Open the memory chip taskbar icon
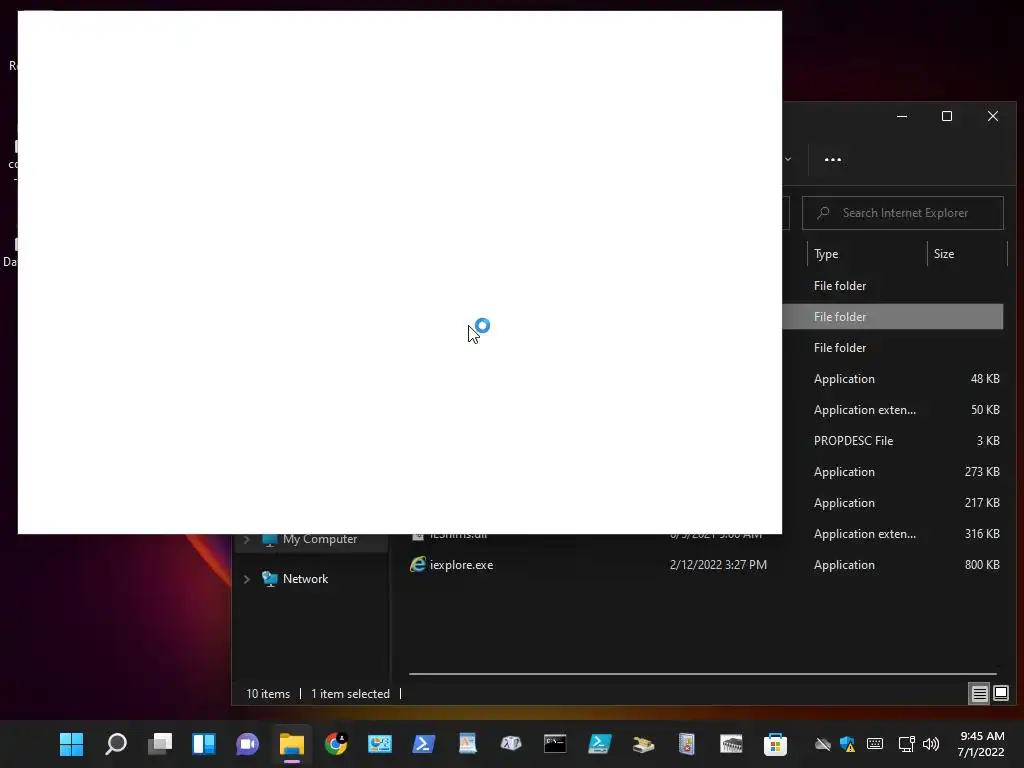 pos(731,743)
